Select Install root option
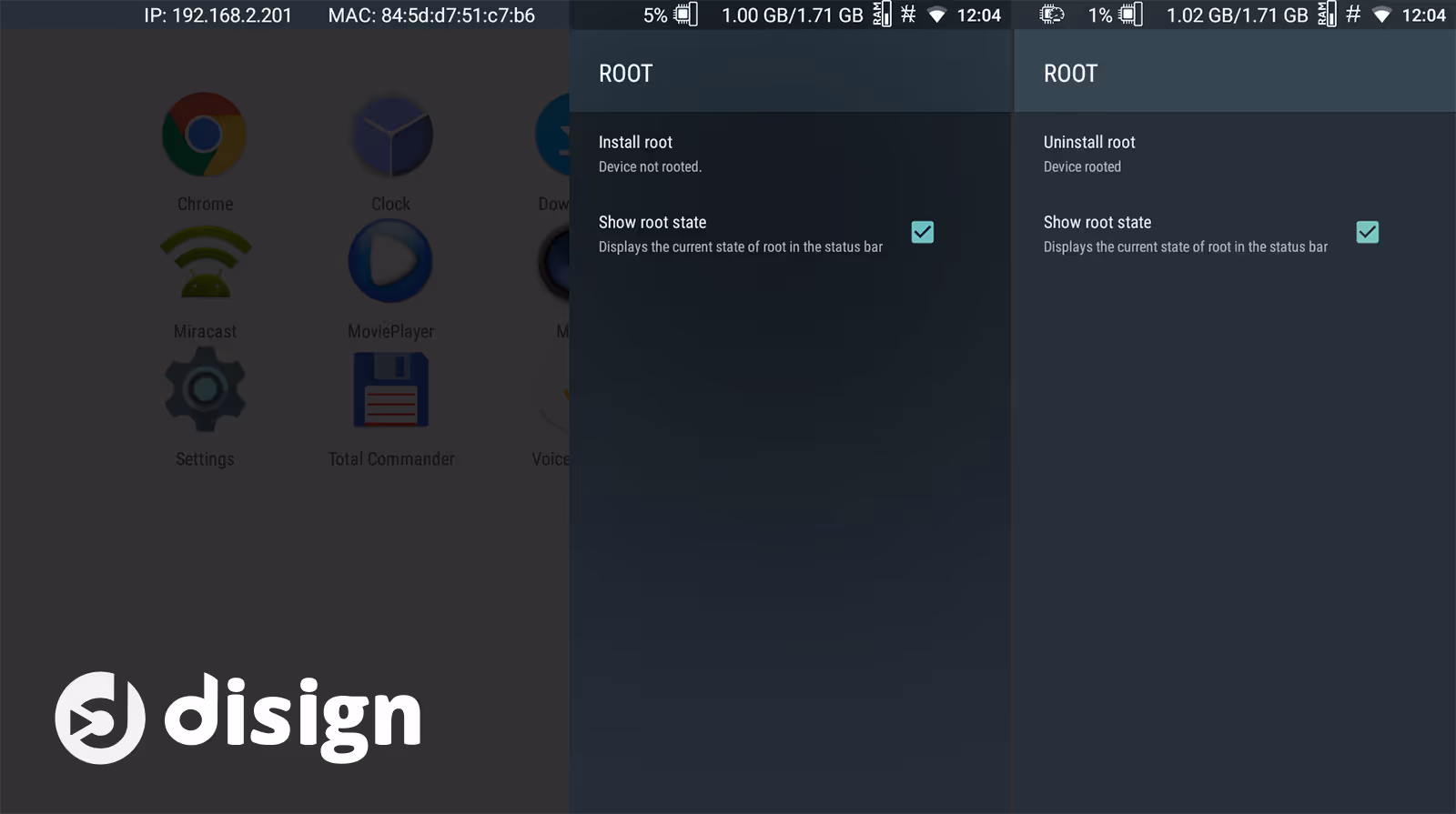The width and height of the screenshot is (1456, 814). coord(791,154)
